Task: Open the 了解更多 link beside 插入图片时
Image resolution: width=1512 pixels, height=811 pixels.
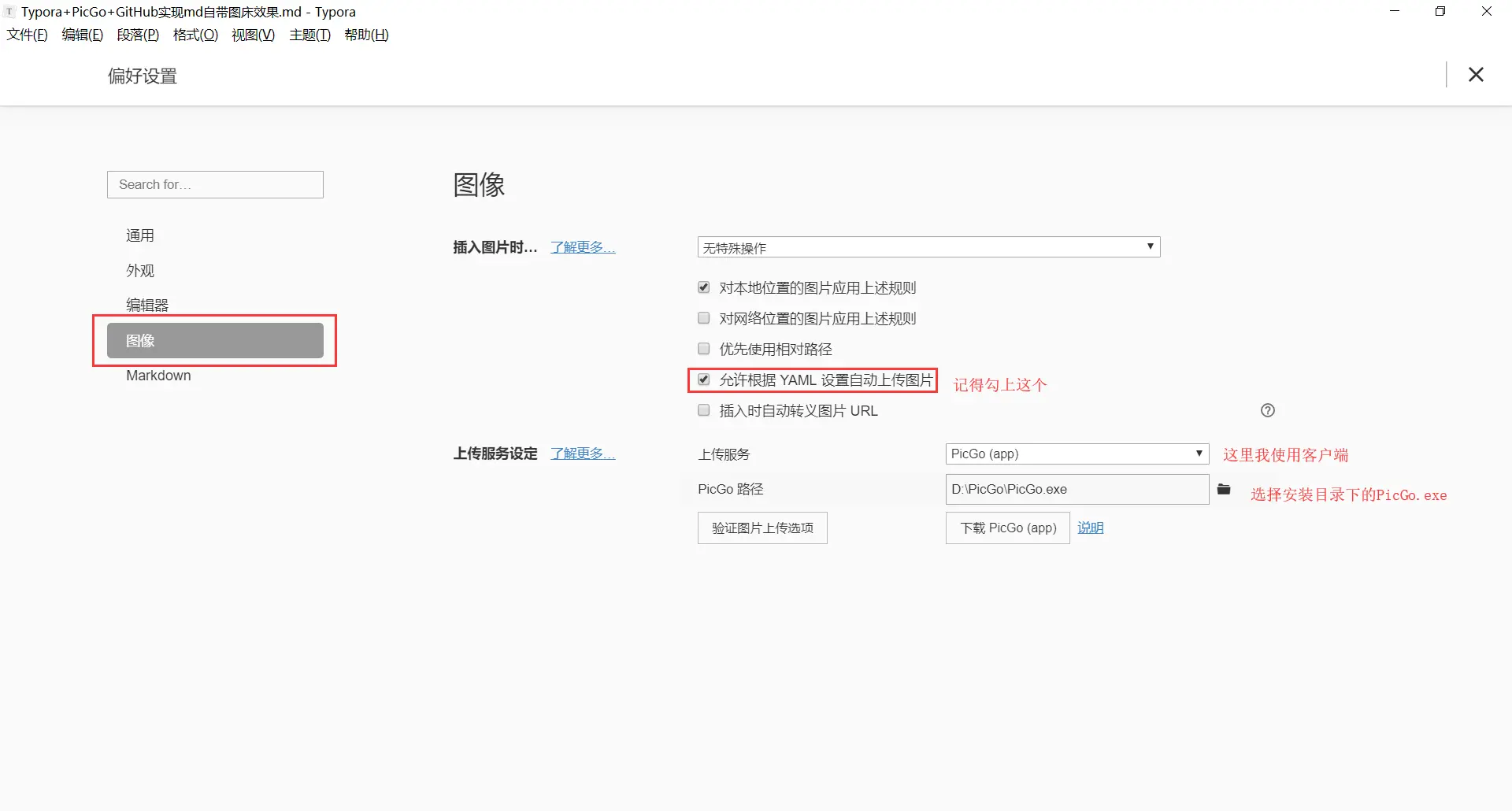Action: 582,246
